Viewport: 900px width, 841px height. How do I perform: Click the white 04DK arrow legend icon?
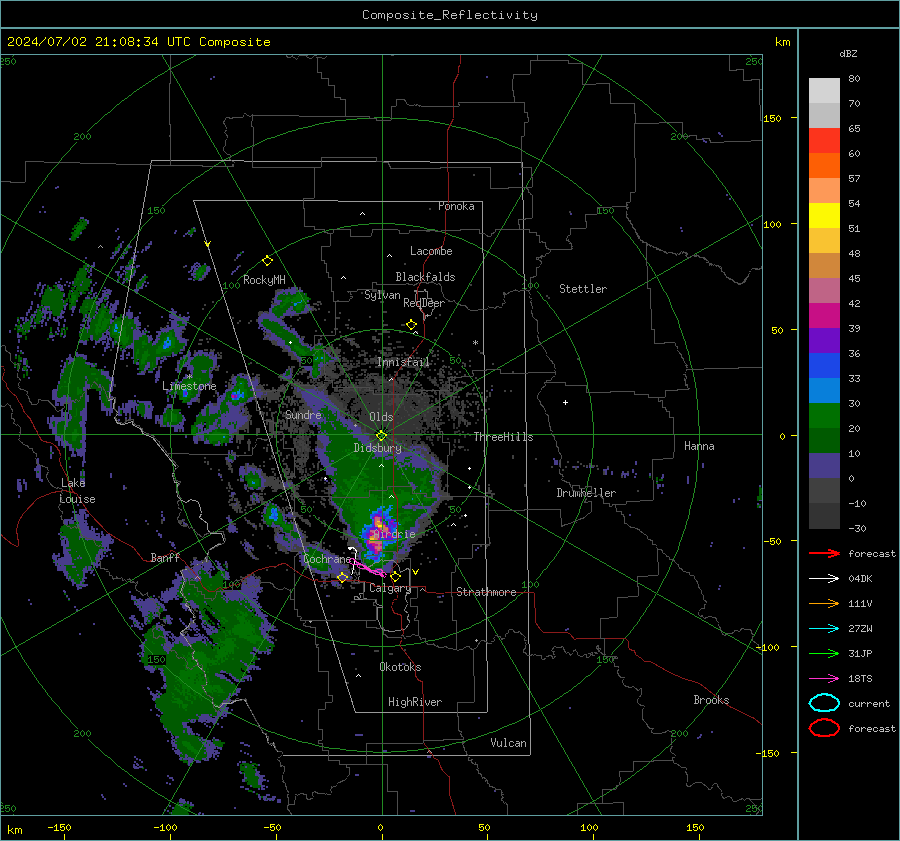click(824, 578)
